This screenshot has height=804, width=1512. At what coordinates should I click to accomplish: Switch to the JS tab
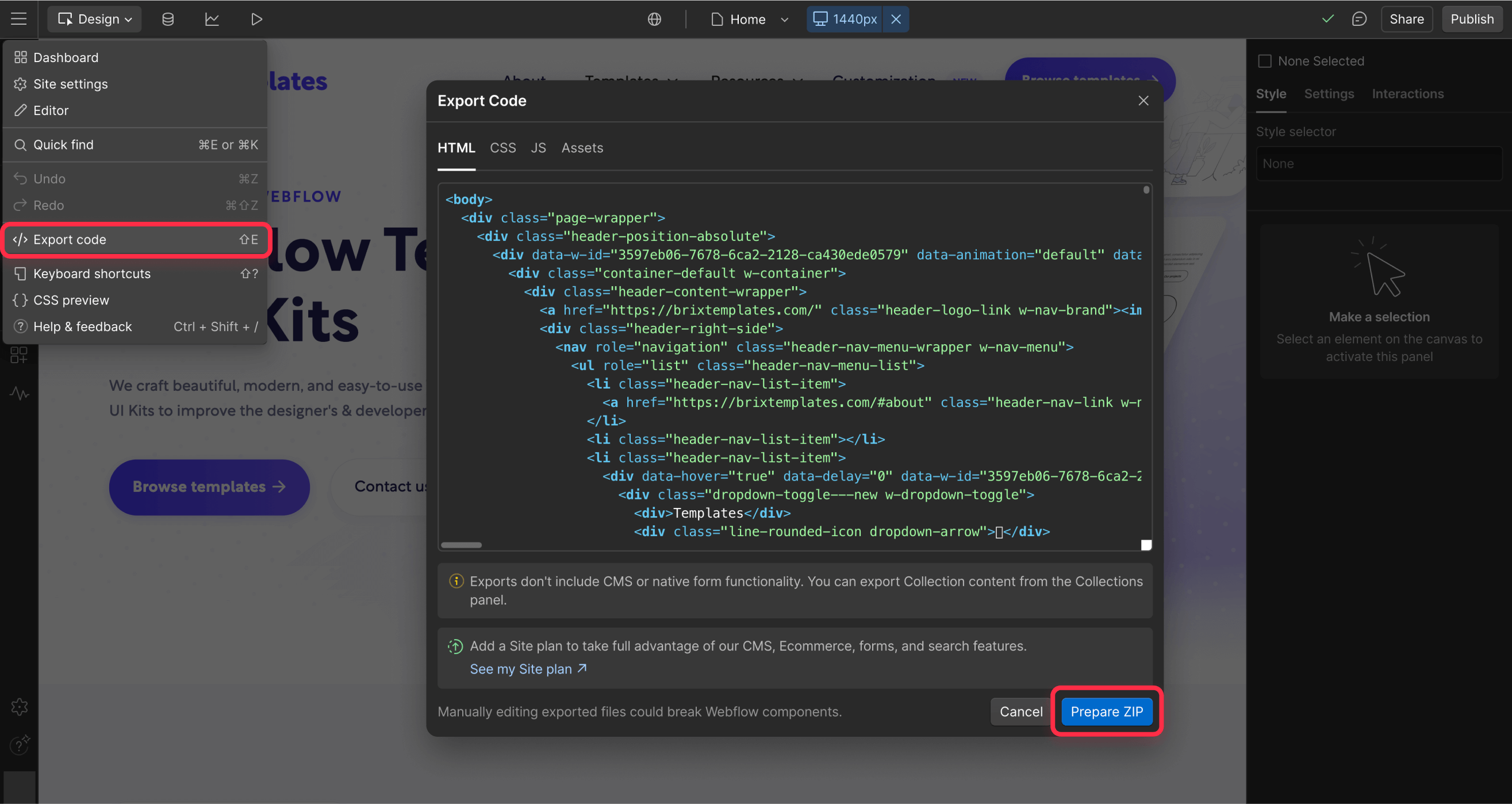[538, 148]
